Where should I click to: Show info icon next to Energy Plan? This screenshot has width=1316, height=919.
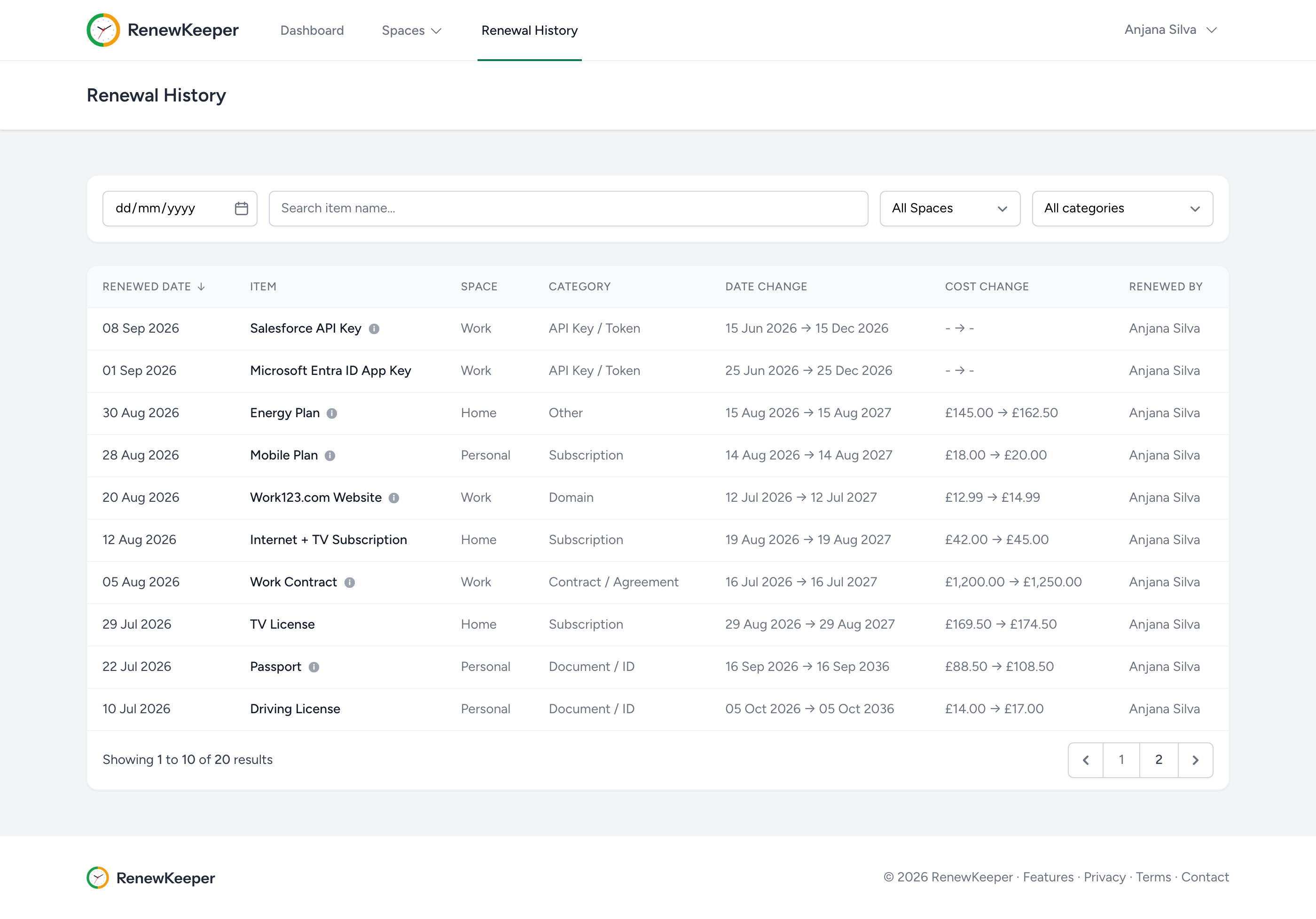(332, 413)
